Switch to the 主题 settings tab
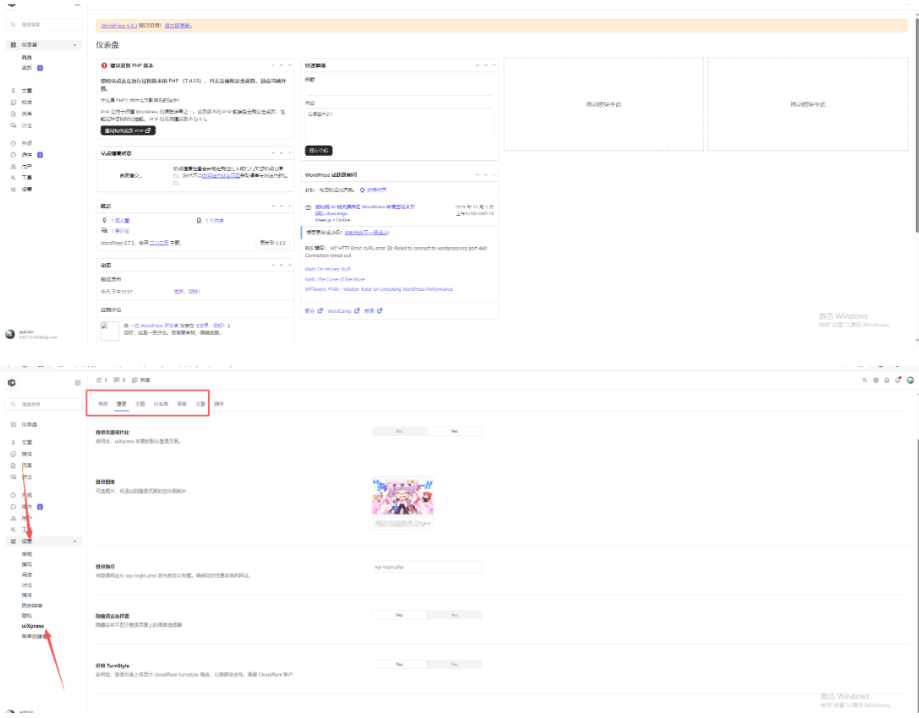This screenshot has width=919, height=718. tap(140, 403)
